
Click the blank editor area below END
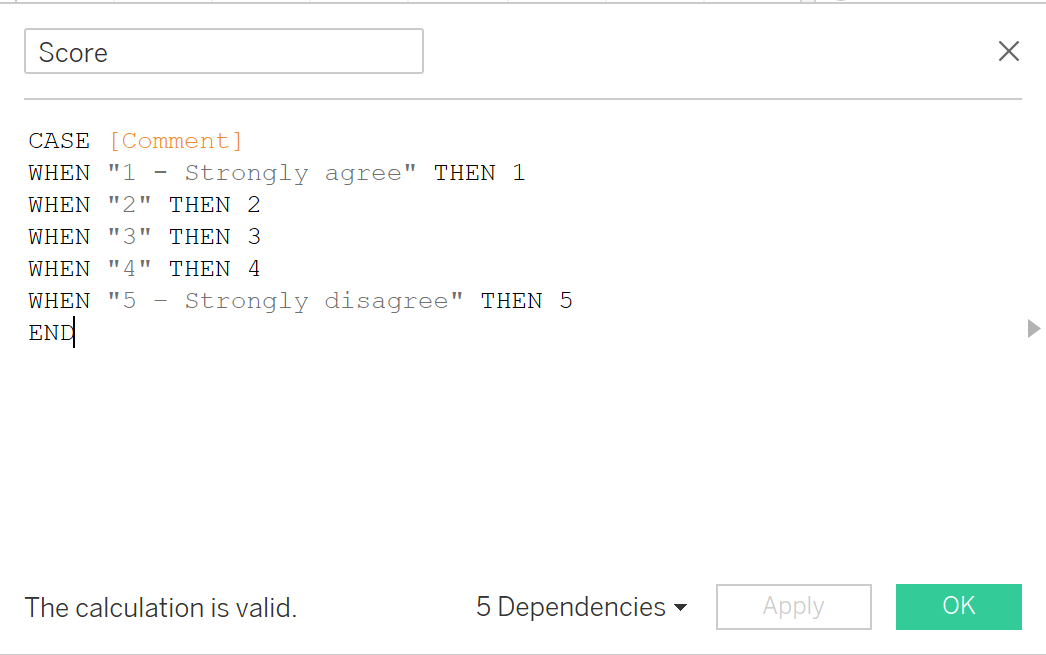pos(500,450)
